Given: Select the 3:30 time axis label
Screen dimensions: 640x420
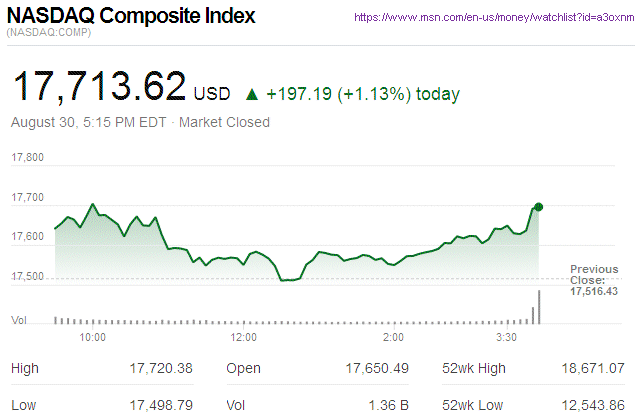Looking at the screenshot, I should click(506, 338).
